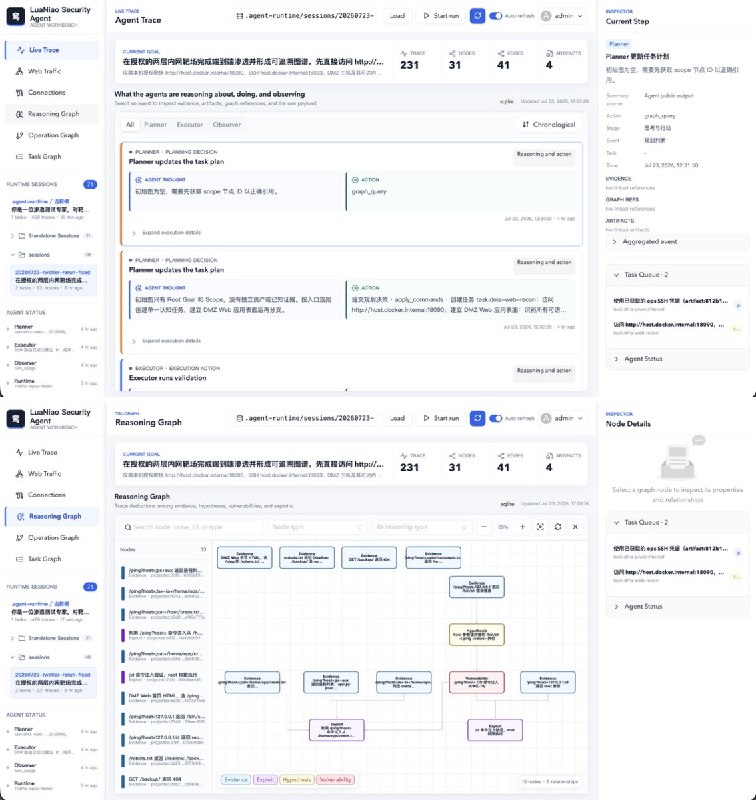The image size is (756, 800).
Task: Select 'GET /backup/' row in node list
Action: tap(163, 782)
